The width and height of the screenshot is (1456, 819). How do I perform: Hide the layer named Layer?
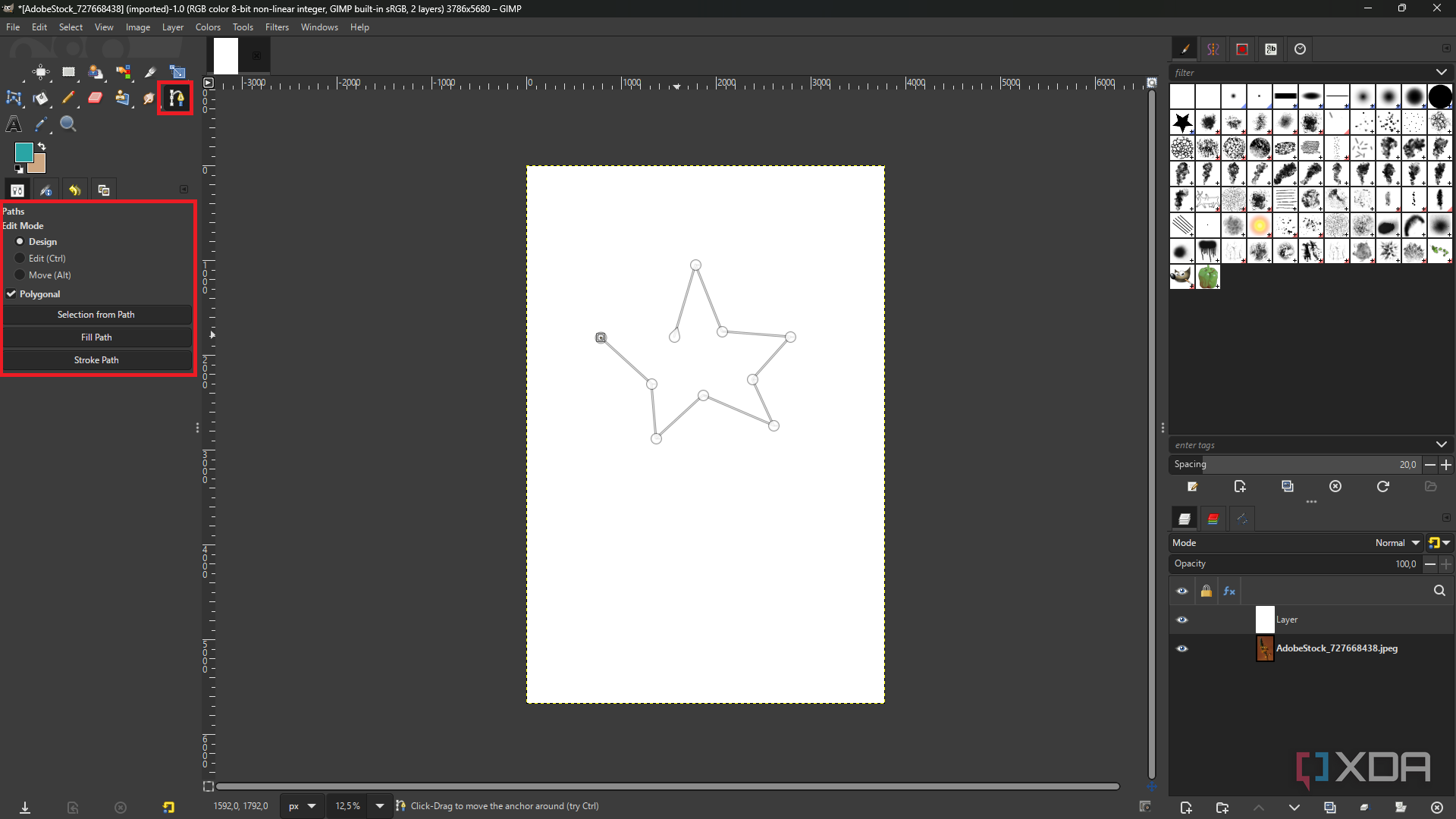(x=1181, y=620)
